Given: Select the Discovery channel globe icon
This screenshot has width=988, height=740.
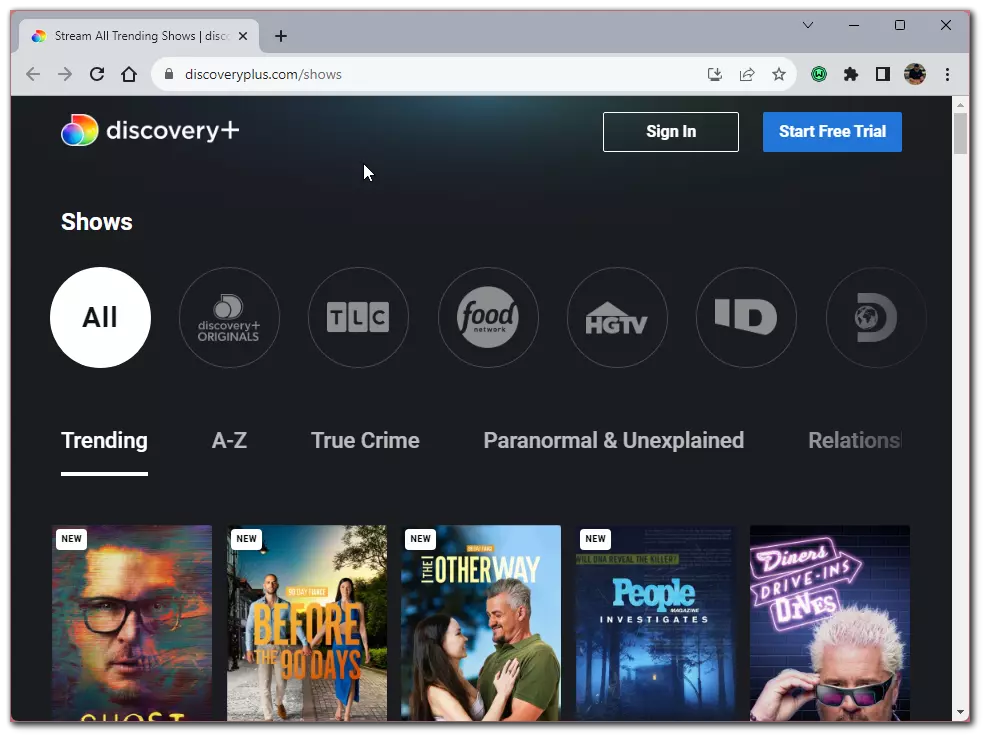Looking at the screenshot, I should pyautogui.click(x=876, y=317).
